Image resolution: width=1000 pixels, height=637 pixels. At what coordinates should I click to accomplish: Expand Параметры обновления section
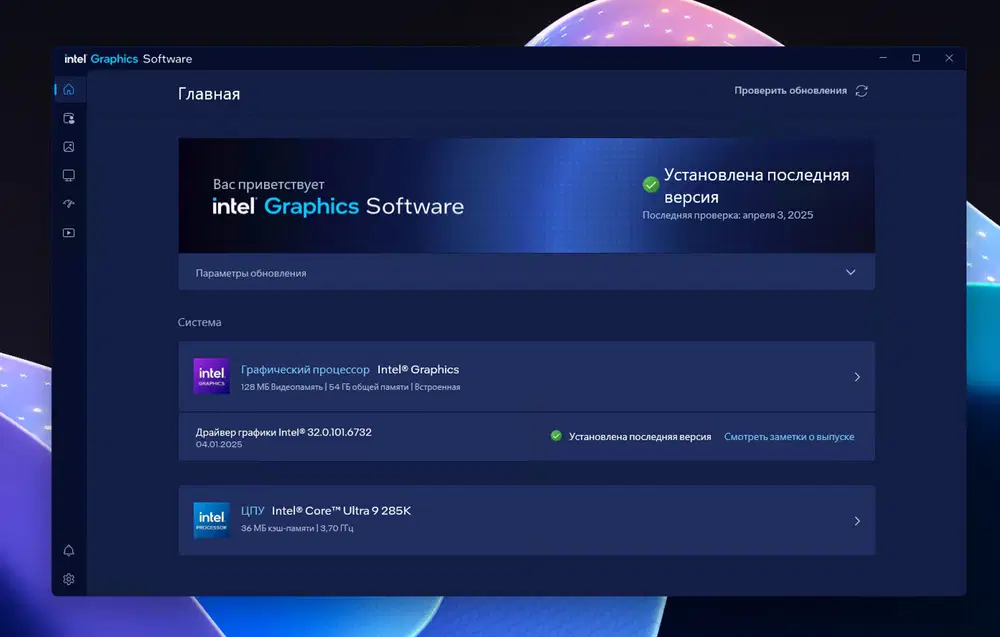(527, 272)
